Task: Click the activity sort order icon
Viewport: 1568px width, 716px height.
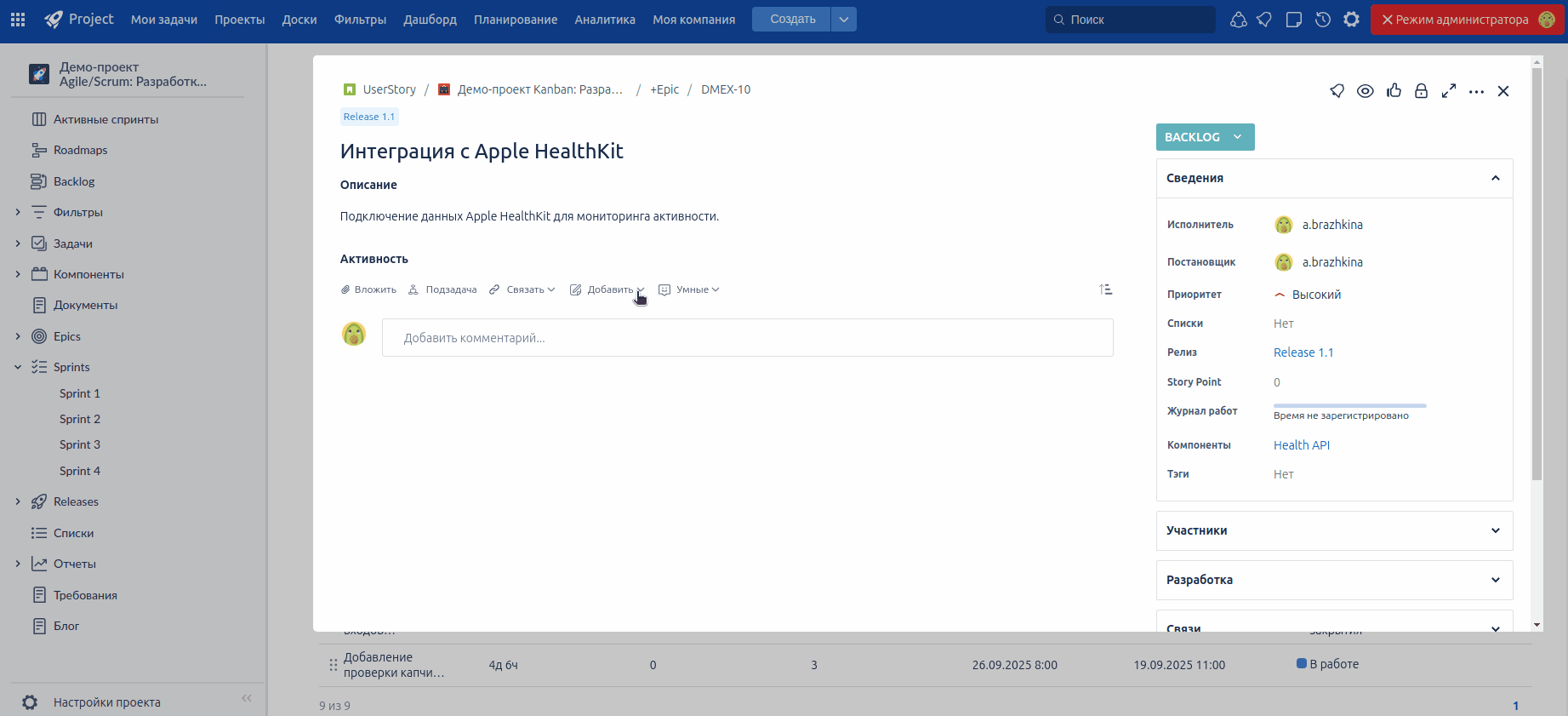Action: click(x=1105, y=289)
